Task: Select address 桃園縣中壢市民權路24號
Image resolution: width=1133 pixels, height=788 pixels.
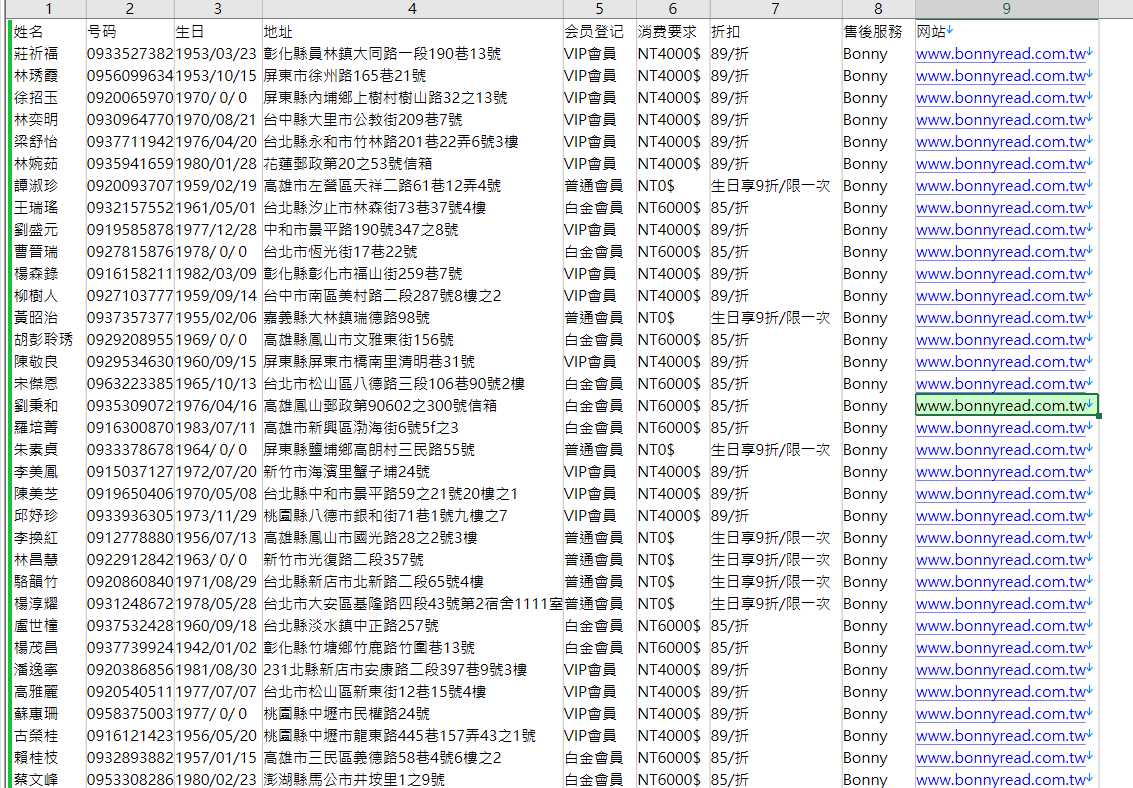Action: [413, 714]
